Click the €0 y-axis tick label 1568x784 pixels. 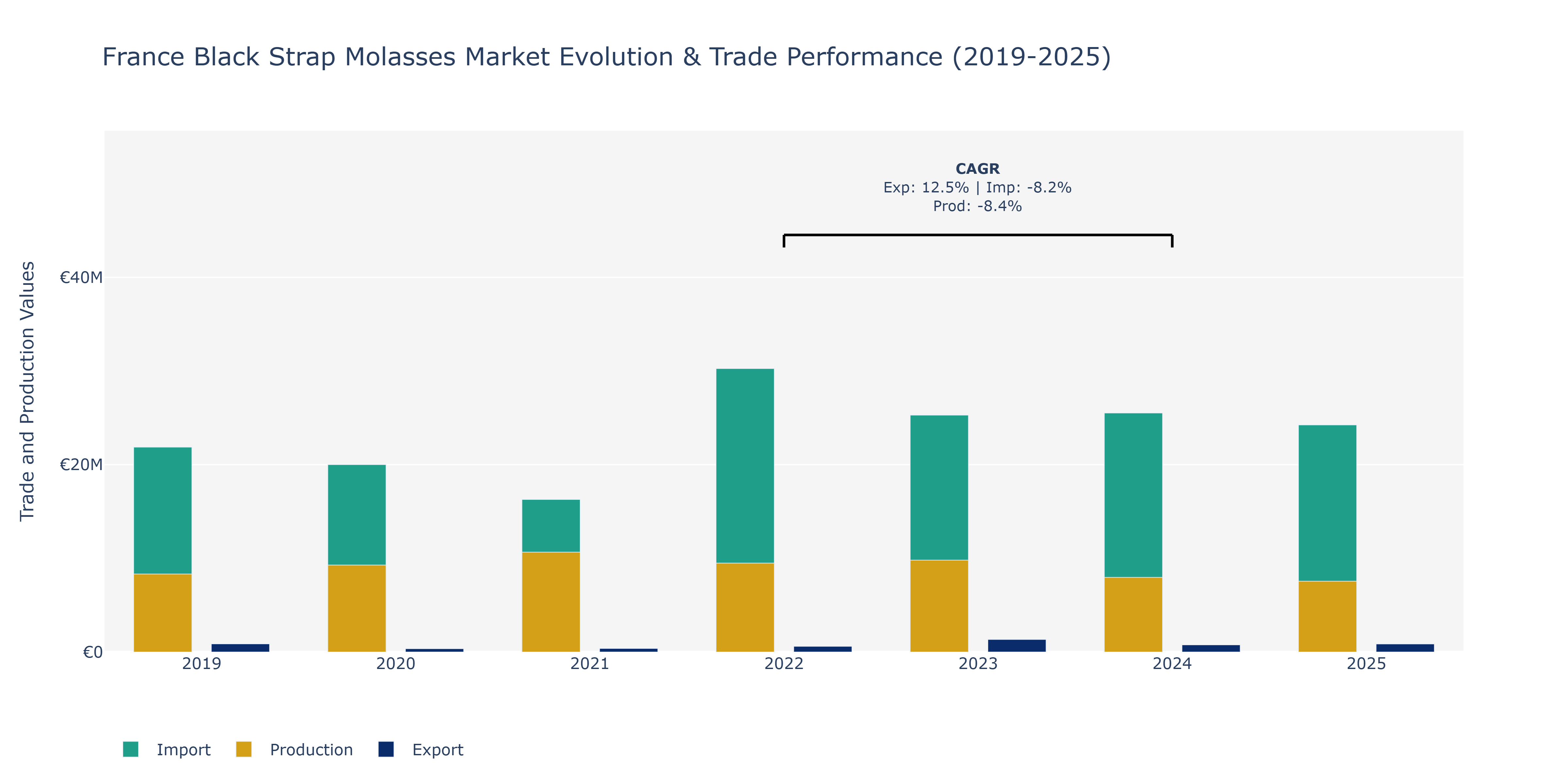point(92,653)
